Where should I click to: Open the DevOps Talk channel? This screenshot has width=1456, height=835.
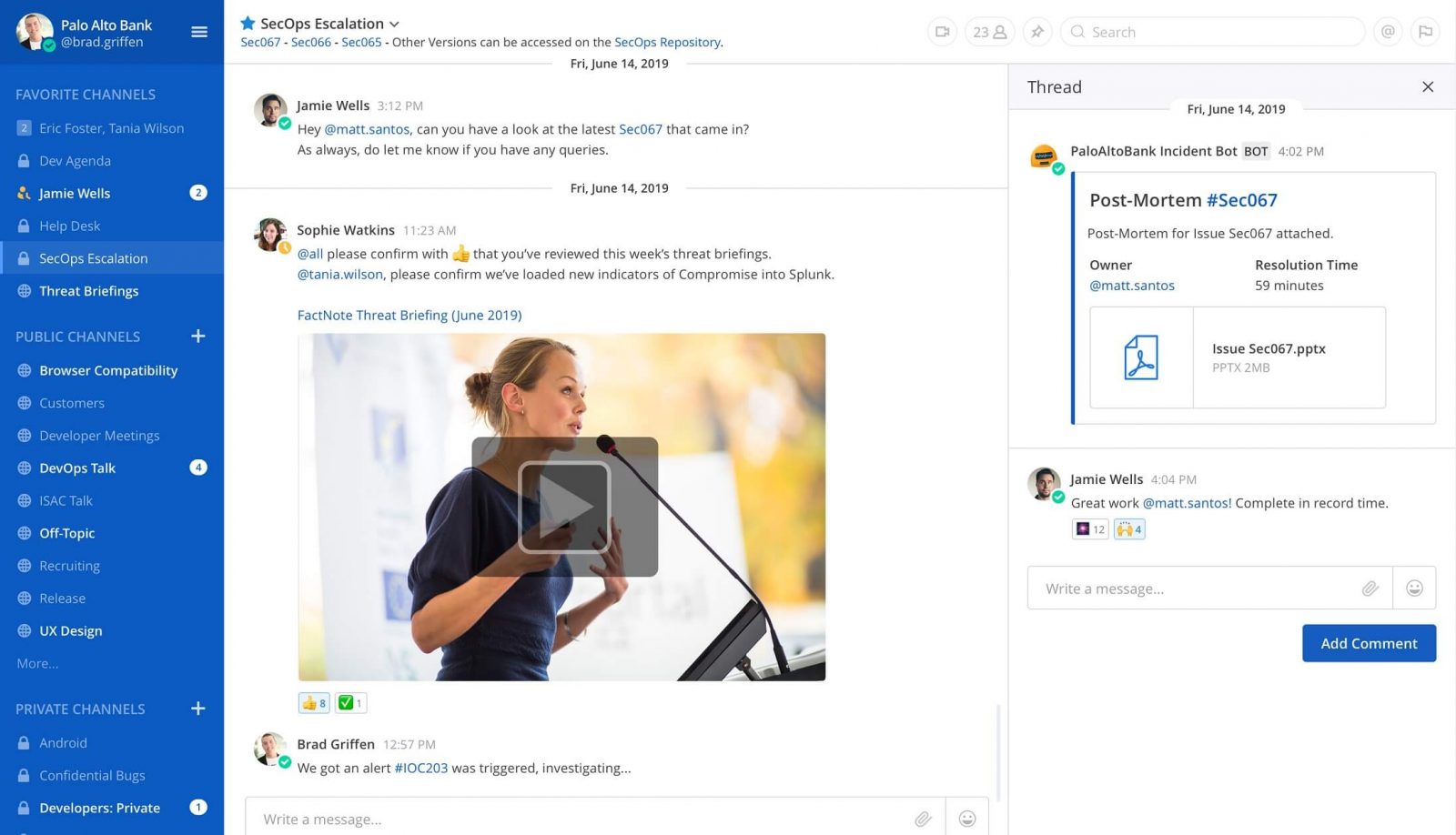(x=76, y=468)
